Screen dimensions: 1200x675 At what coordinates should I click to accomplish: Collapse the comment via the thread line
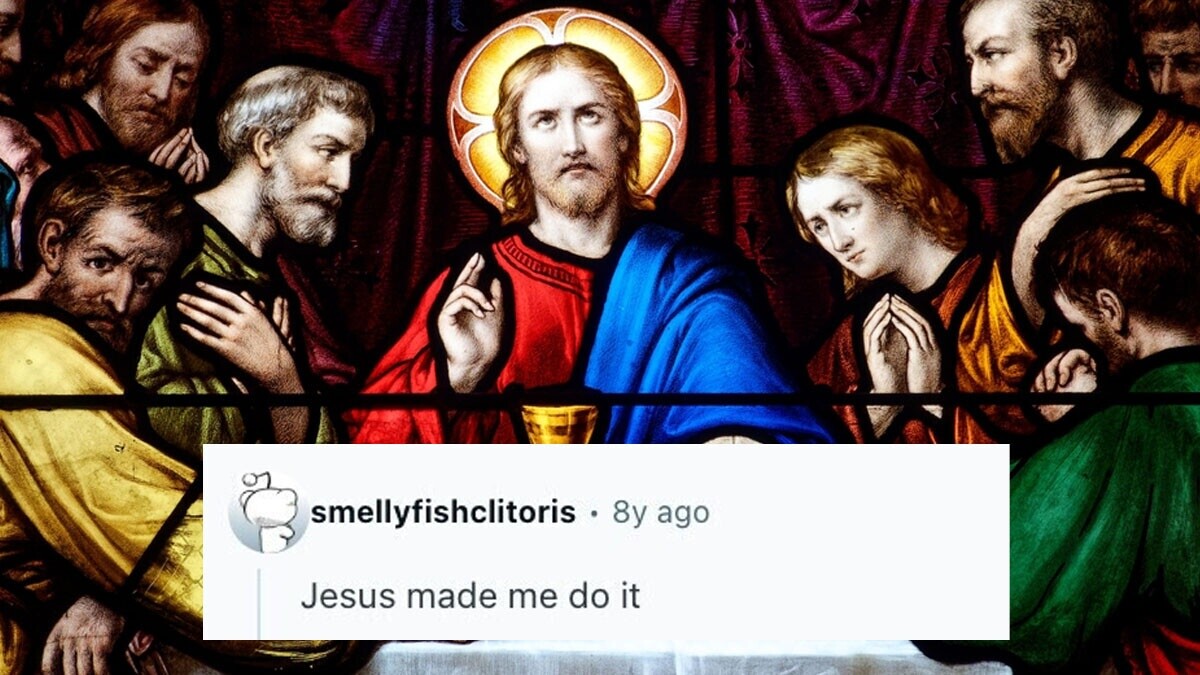point(259,603)
